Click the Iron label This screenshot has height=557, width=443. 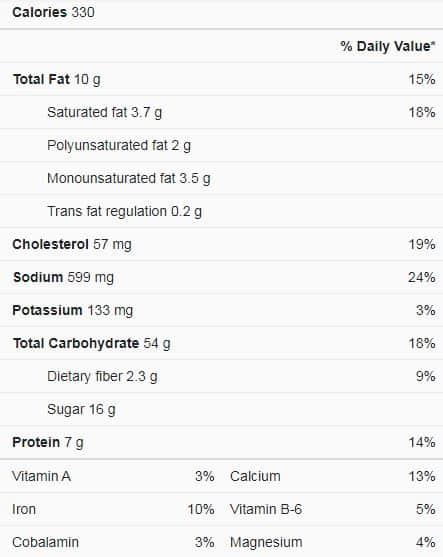coord(24,509)
